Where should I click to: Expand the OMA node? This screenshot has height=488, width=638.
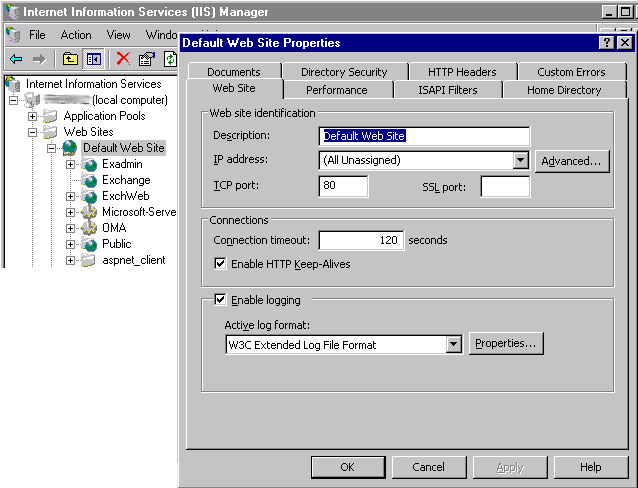click(x=70, y=228)
